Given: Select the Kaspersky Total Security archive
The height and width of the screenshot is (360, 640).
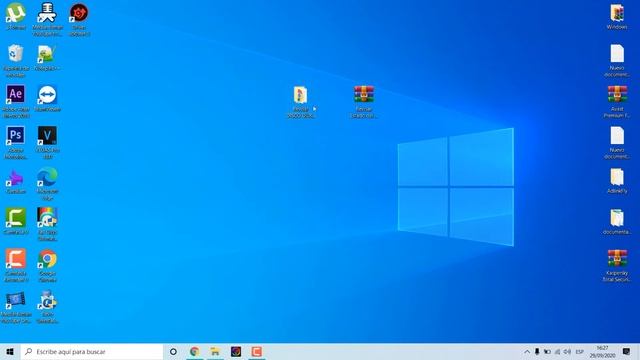Looking at the screenshot, I should pos(617,265).
